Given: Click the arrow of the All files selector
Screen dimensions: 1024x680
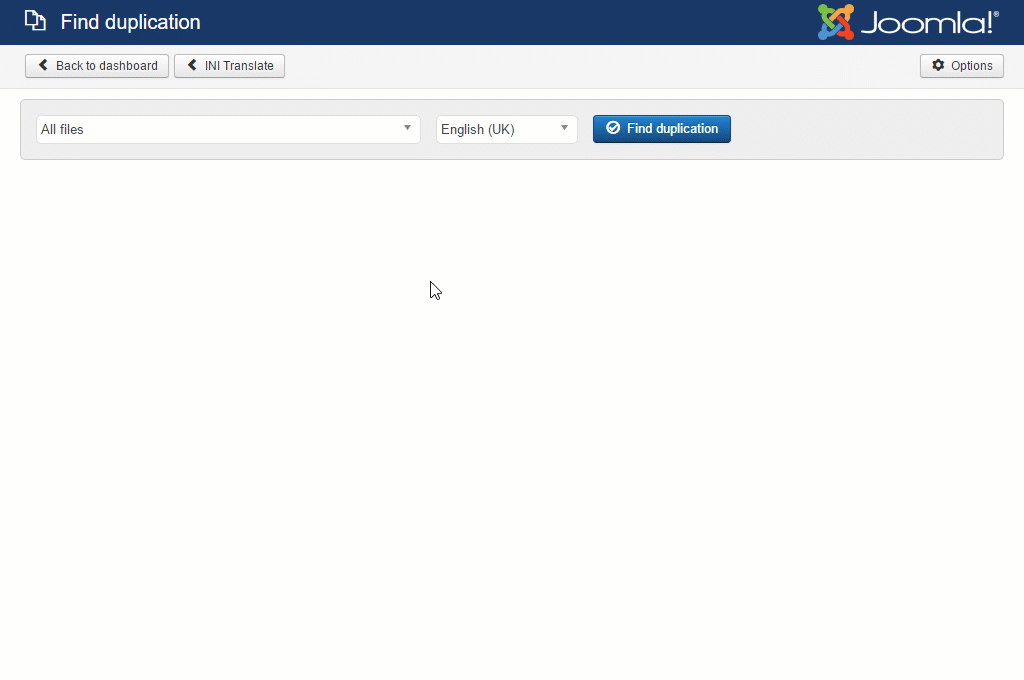Looking at the screenshot, I should click(407, 128).
